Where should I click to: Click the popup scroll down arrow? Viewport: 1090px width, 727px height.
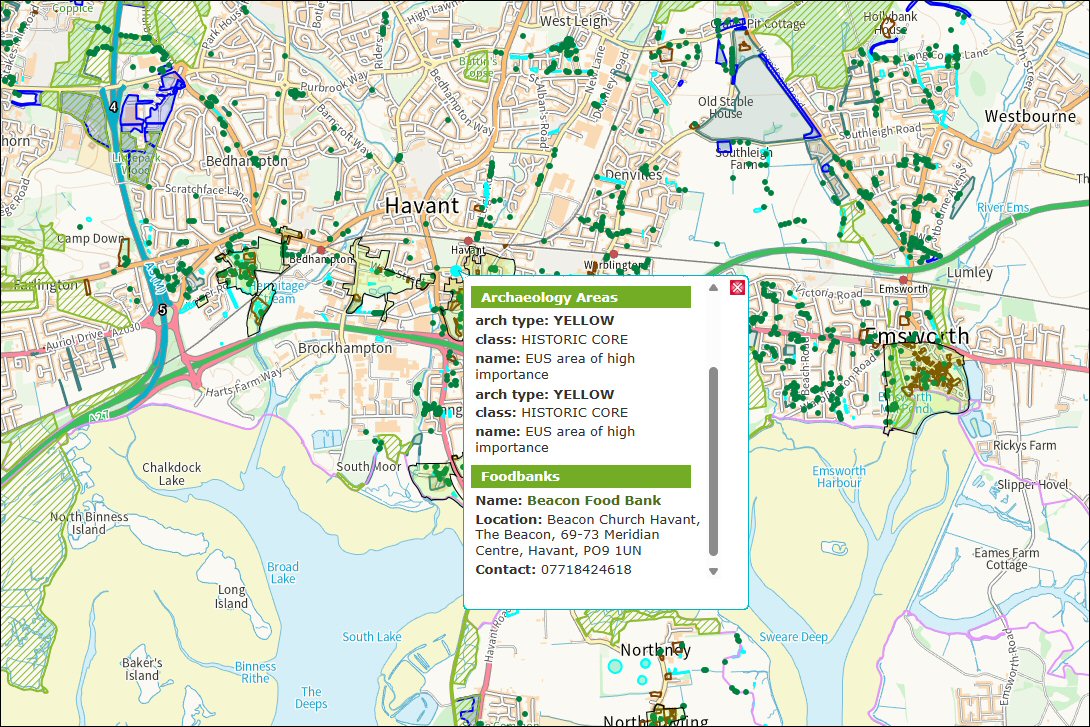pyautogui.click(x=713, y=572)
